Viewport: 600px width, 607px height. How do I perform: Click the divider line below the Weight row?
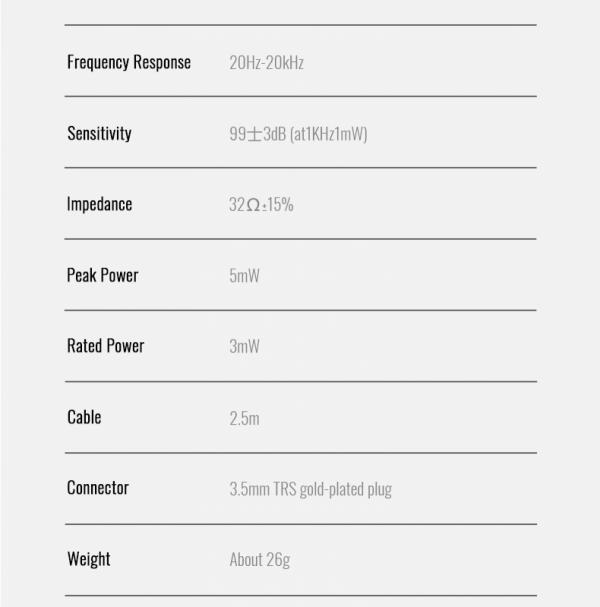[x=300, y=595]
